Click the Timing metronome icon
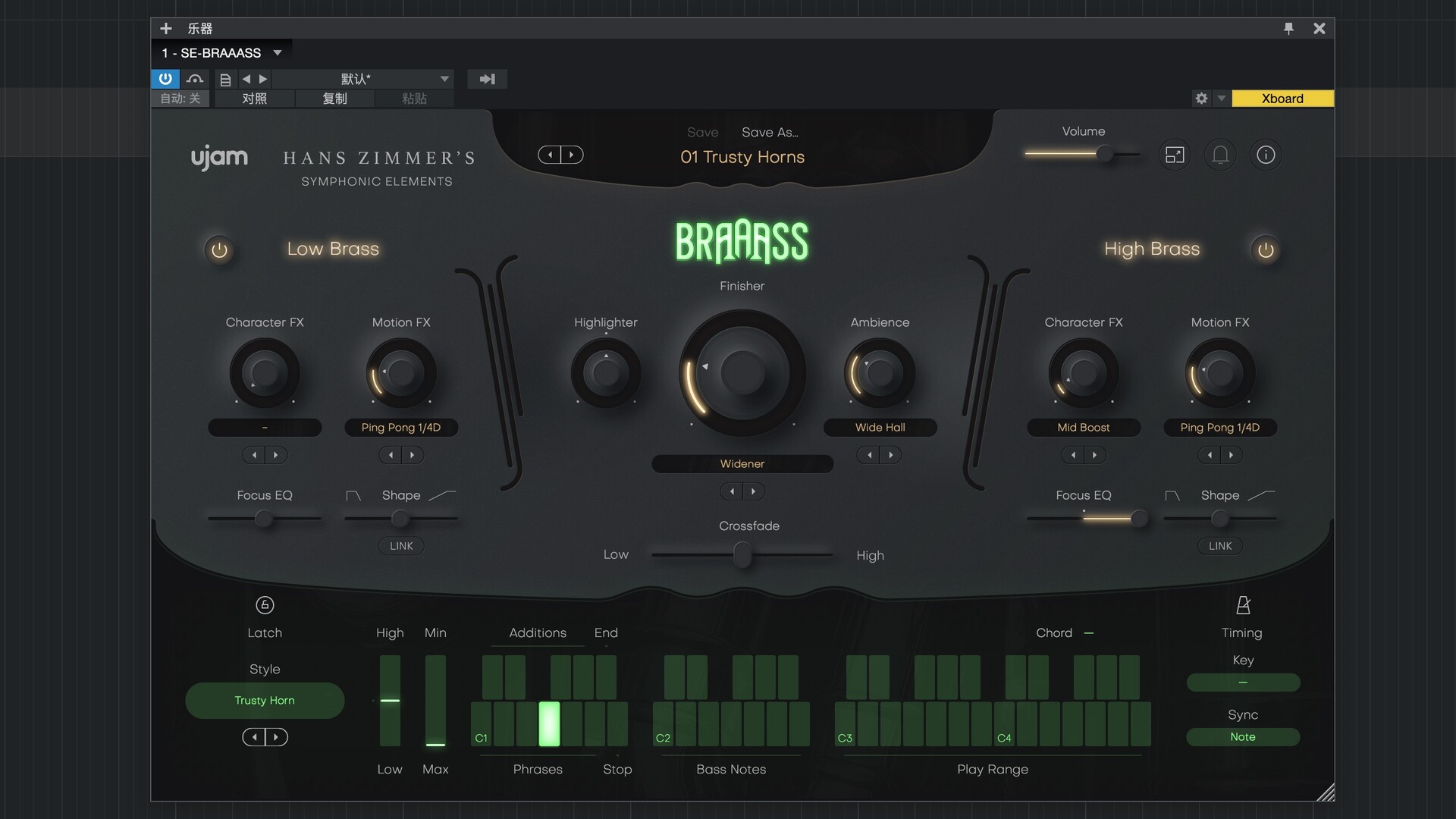This screenshot has height=819, width=1456. point(1243,604)
